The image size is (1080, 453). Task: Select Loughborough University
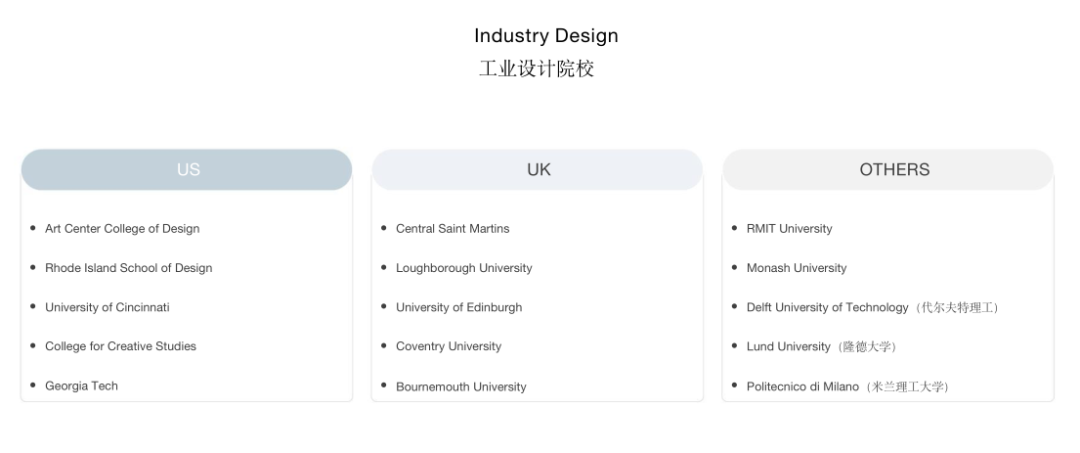(x=464, y=268)
